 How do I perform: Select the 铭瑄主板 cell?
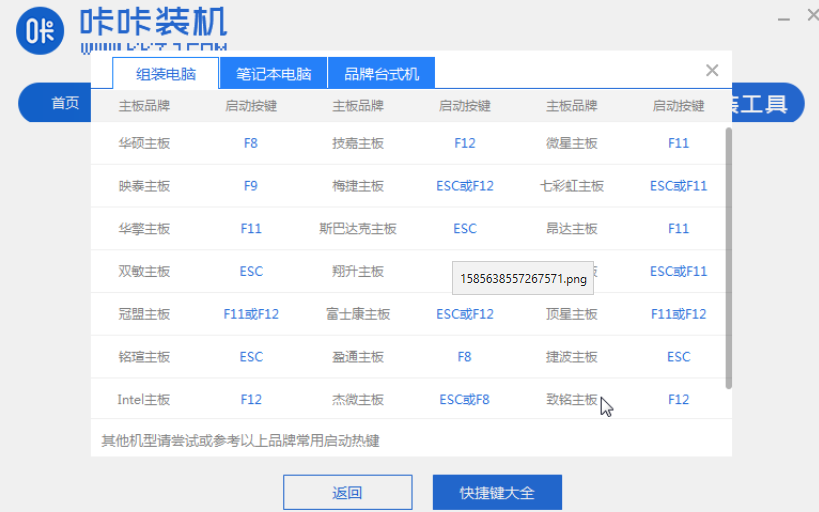[x=144, y=357]
